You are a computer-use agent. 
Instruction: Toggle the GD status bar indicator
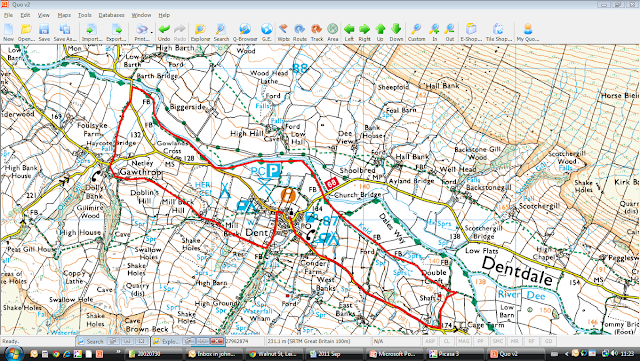(x=548, y=341)
